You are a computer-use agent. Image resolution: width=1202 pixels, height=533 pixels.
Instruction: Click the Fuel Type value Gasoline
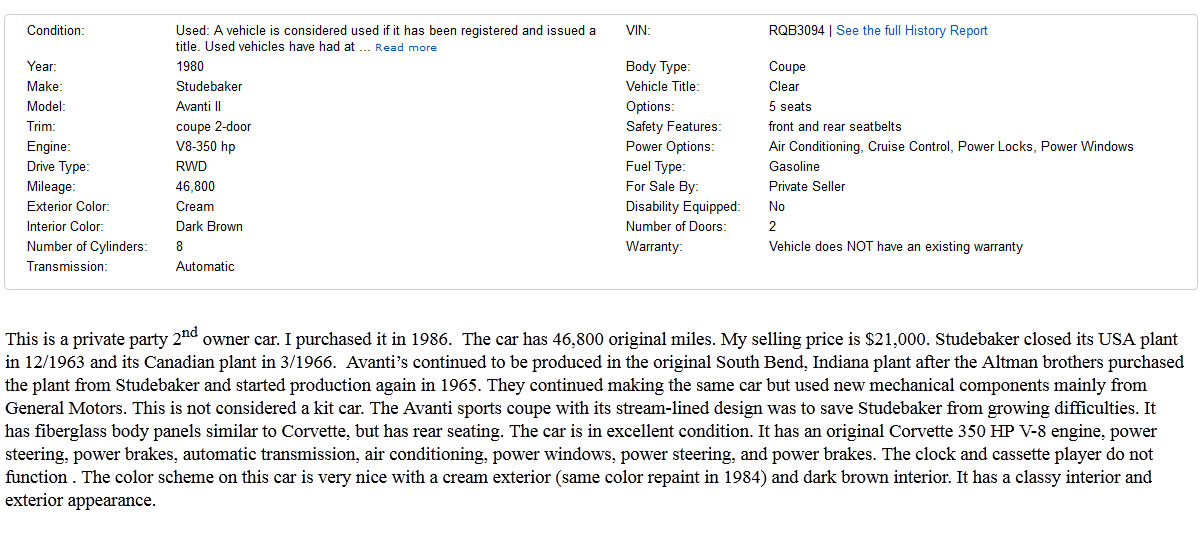pos(794,167)
